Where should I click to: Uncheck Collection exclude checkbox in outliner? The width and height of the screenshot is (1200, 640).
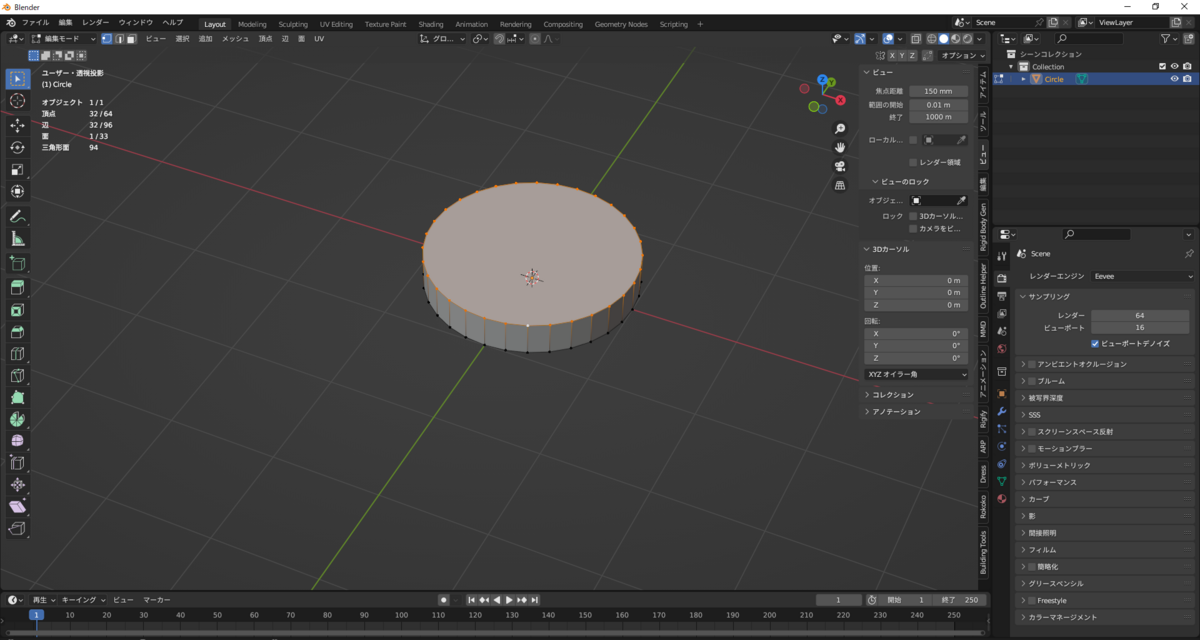[x=1162, y=67]
